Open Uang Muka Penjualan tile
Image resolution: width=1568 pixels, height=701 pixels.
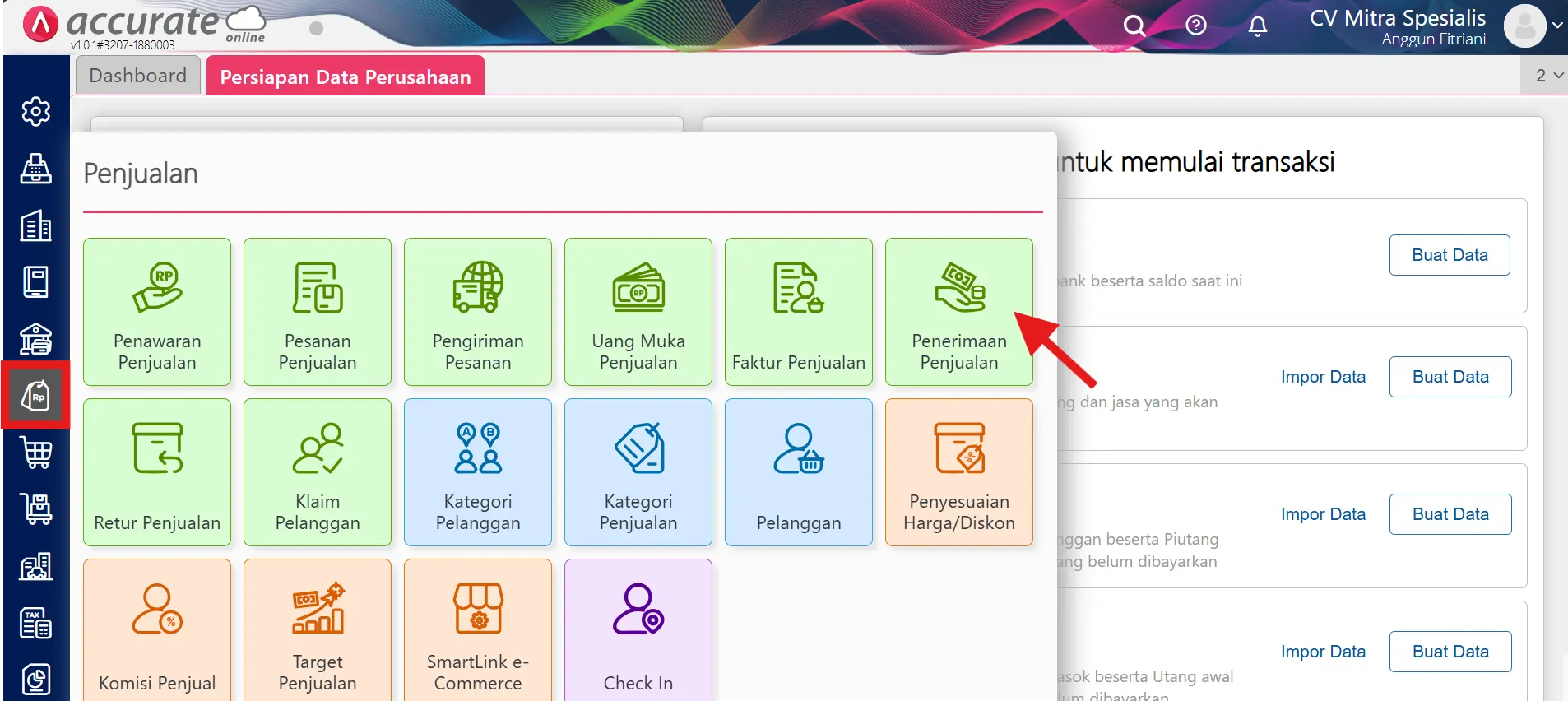(x=638, y=312)
